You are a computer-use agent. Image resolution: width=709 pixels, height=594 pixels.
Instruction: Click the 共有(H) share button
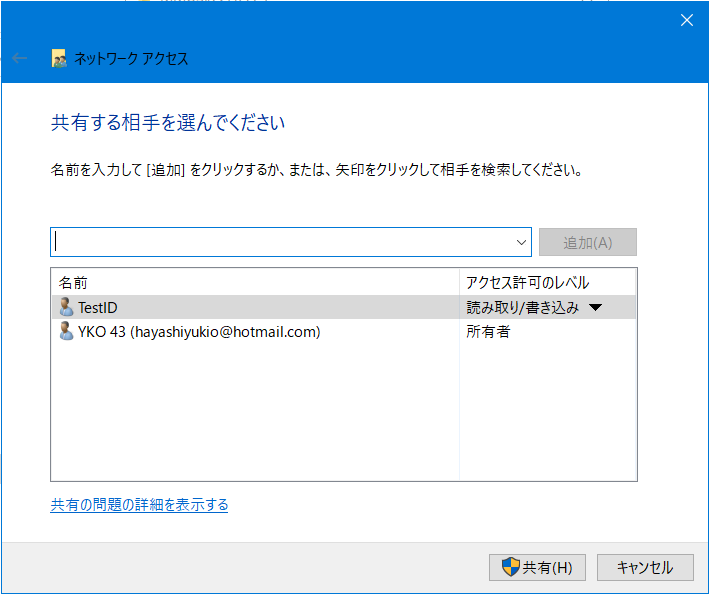537,567
